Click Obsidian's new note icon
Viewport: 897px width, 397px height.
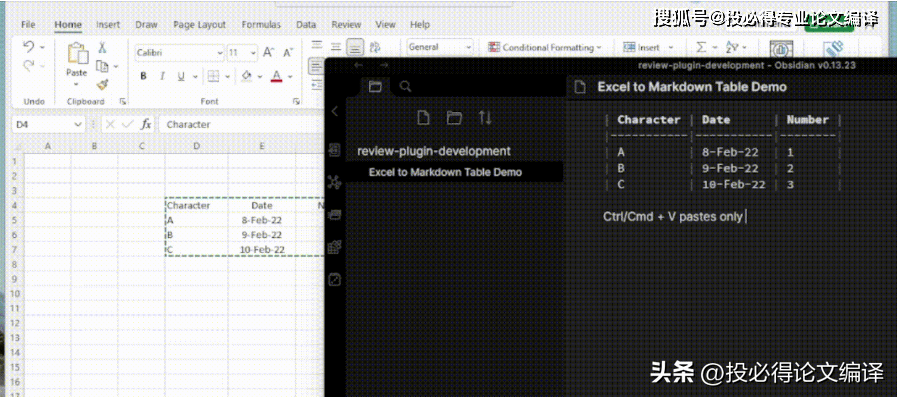pyautogui.click(x=423, y=118)
